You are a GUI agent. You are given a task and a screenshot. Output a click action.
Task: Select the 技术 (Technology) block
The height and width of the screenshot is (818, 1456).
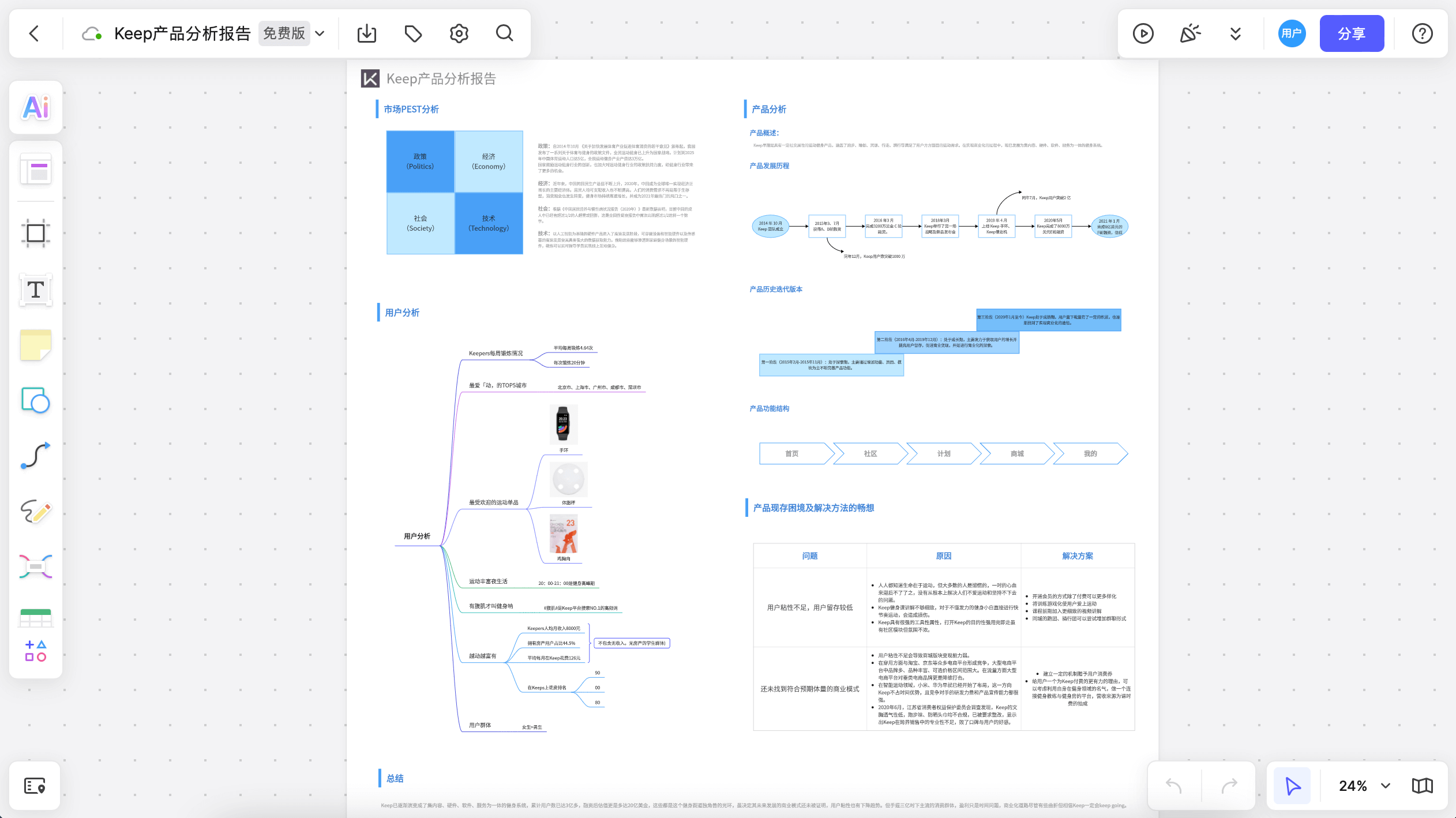489,223
